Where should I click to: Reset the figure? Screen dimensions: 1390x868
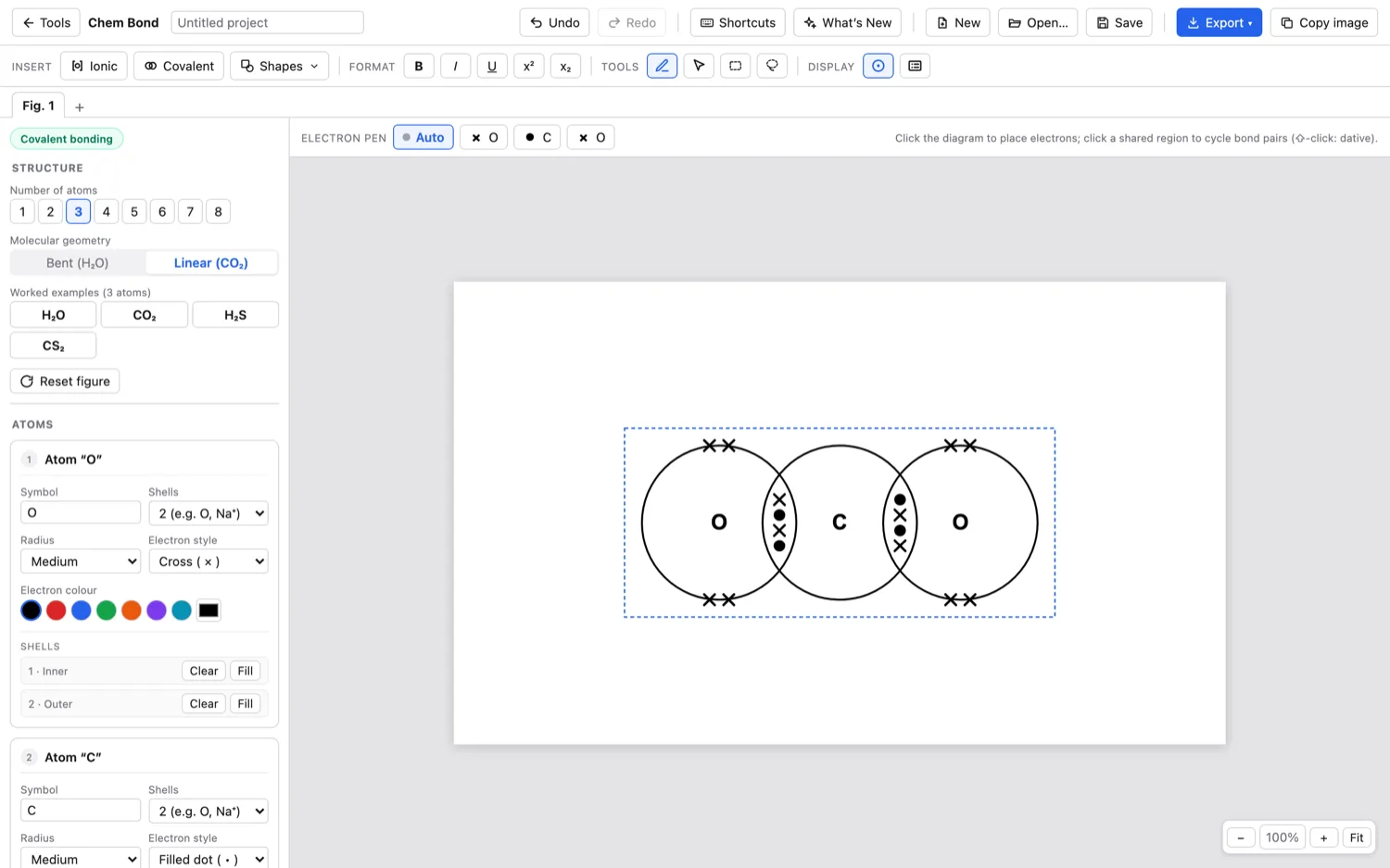[65, 381]
